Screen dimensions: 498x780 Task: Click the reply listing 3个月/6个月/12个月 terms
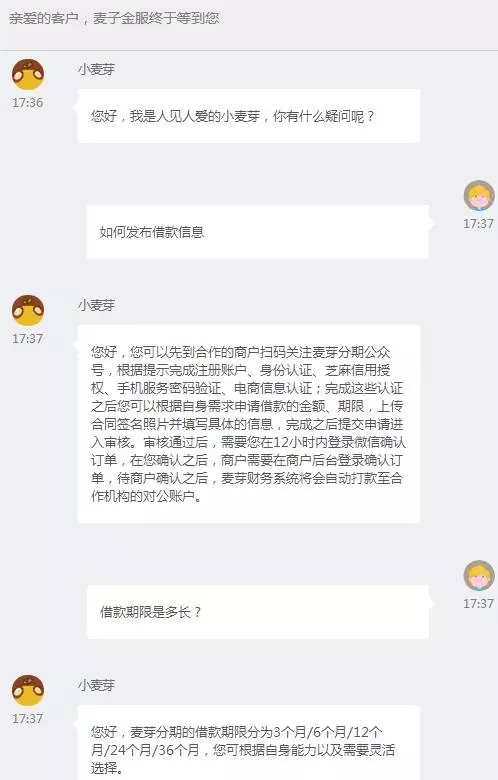point(249,745)
